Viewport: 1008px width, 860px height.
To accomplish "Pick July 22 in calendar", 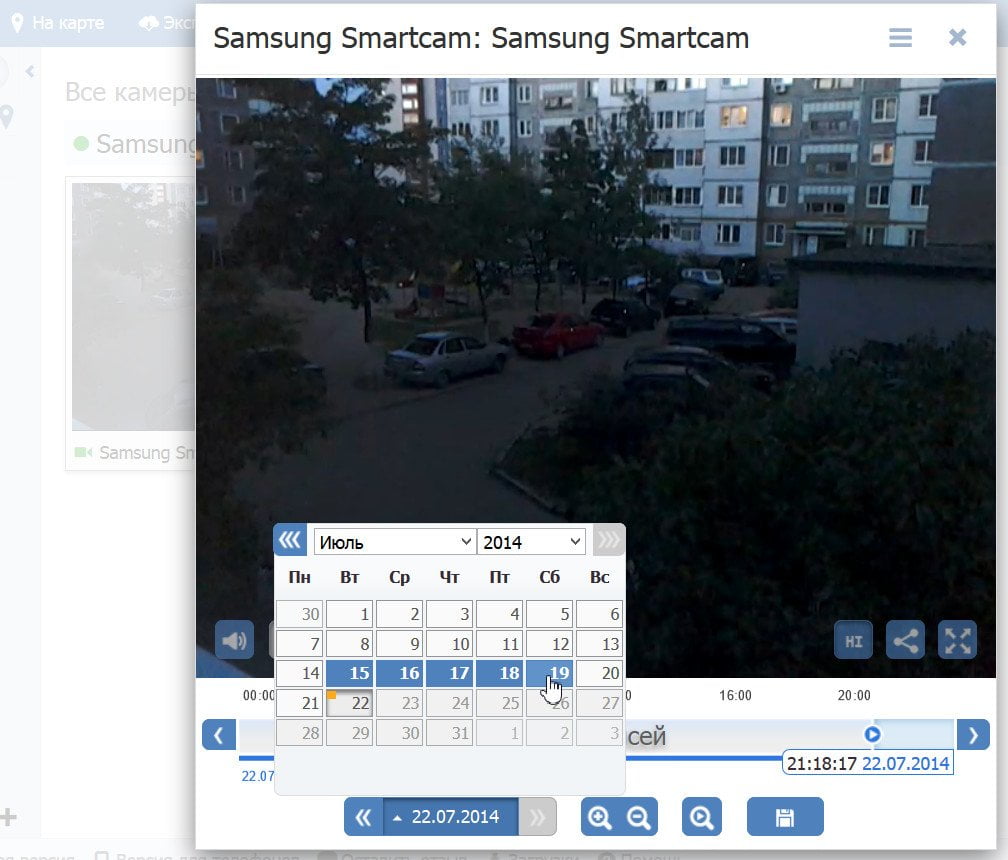I will 349,703.
